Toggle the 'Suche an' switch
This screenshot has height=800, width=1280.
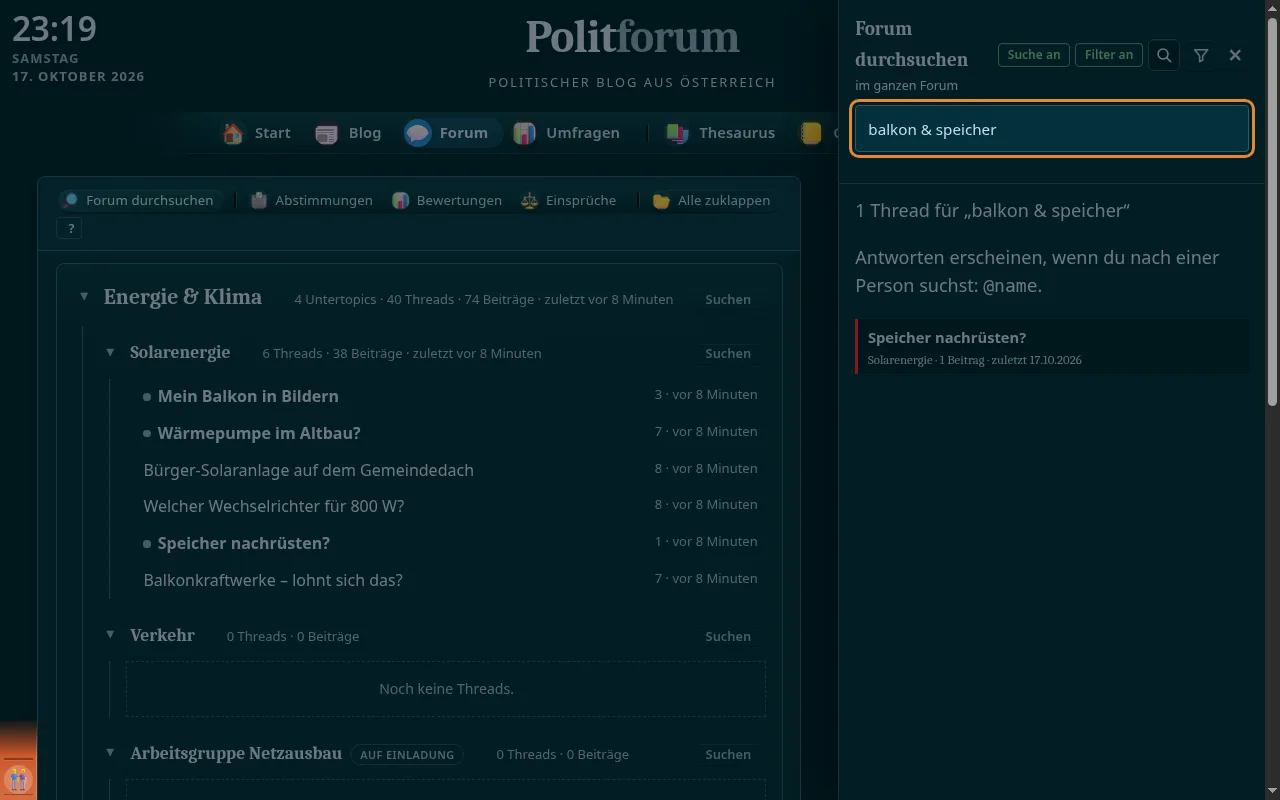(x=1034, y=55)
